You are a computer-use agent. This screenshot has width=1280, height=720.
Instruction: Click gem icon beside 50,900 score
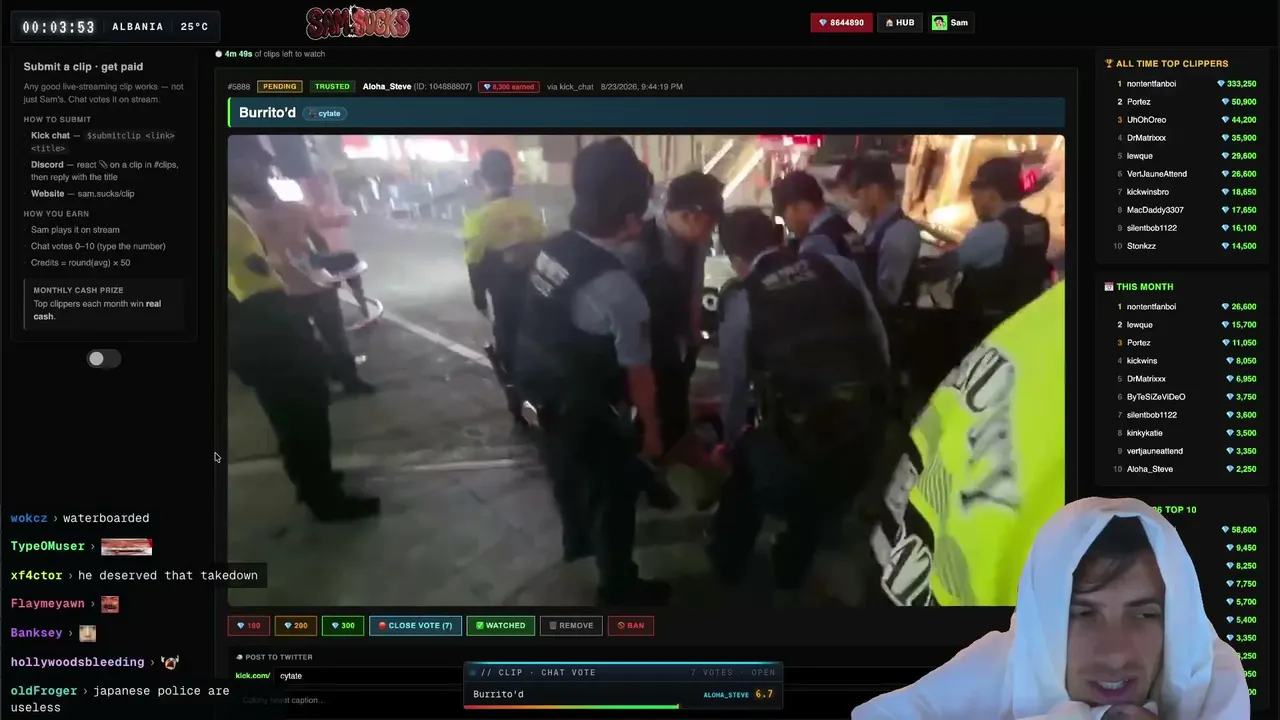click(1225, 102)
